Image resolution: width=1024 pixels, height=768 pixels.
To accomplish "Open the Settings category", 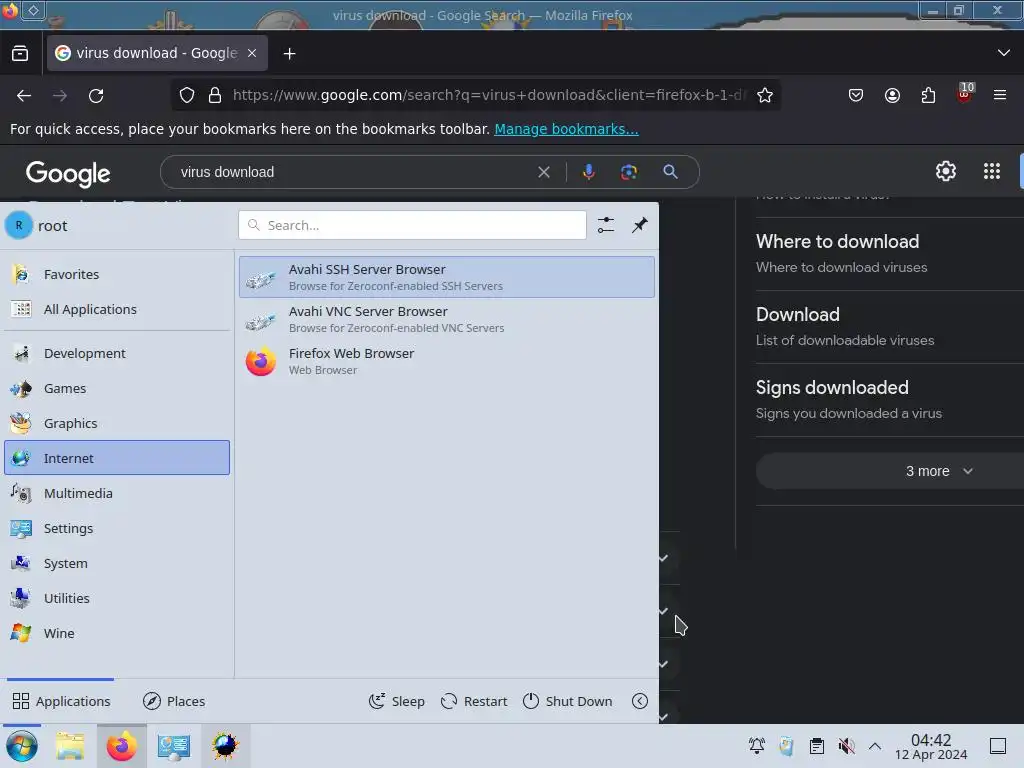I will click(x=117, y=528).
